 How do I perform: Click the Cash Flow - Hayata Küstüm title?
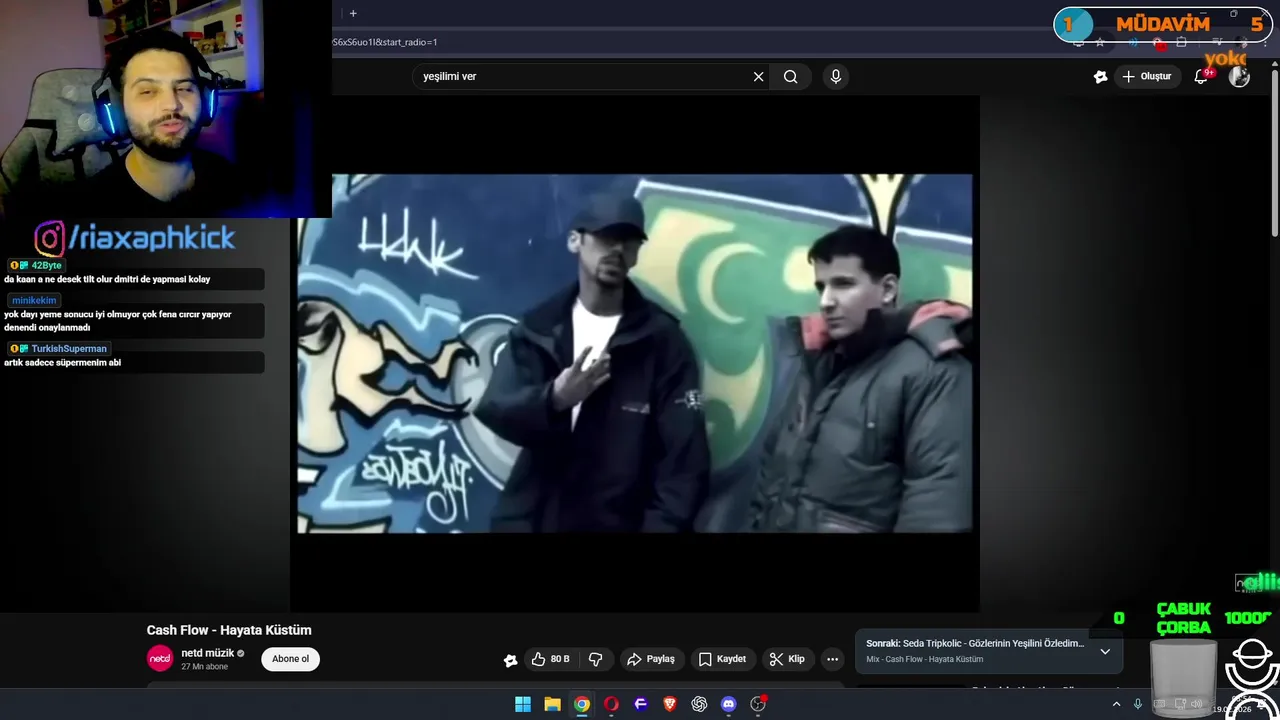pyautogui.click(x=229, y=630)
